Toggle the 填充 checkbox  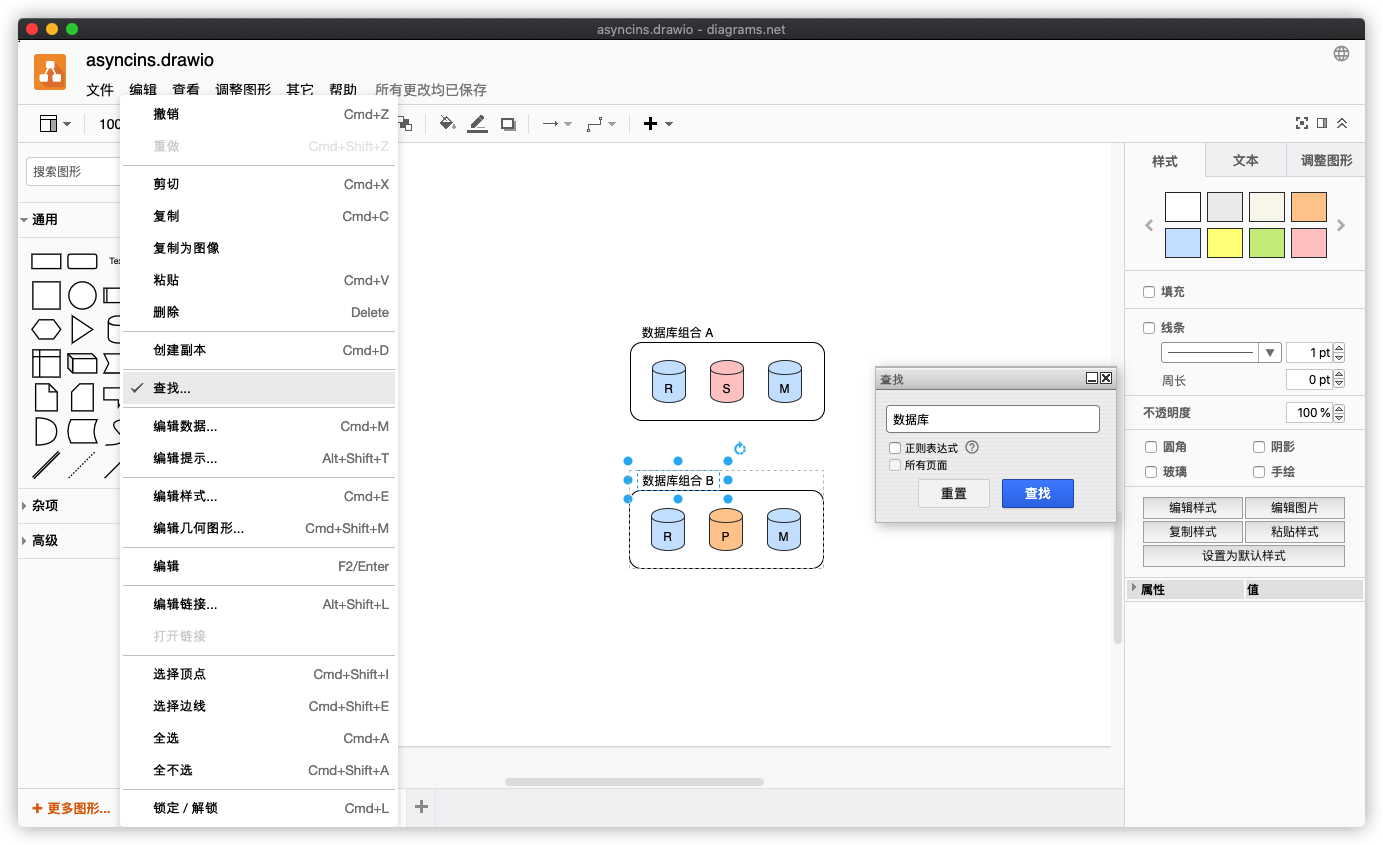tap(1149, 292)
